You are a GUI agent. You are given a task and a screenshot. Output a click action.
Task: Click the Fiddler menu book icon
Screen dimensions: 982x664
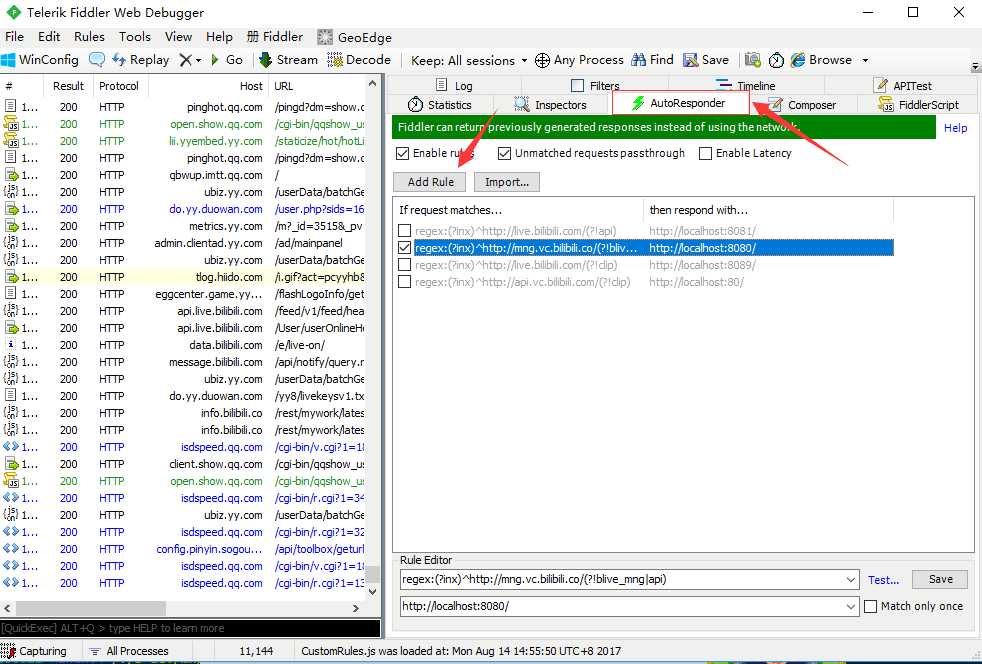tap(252, 36)
